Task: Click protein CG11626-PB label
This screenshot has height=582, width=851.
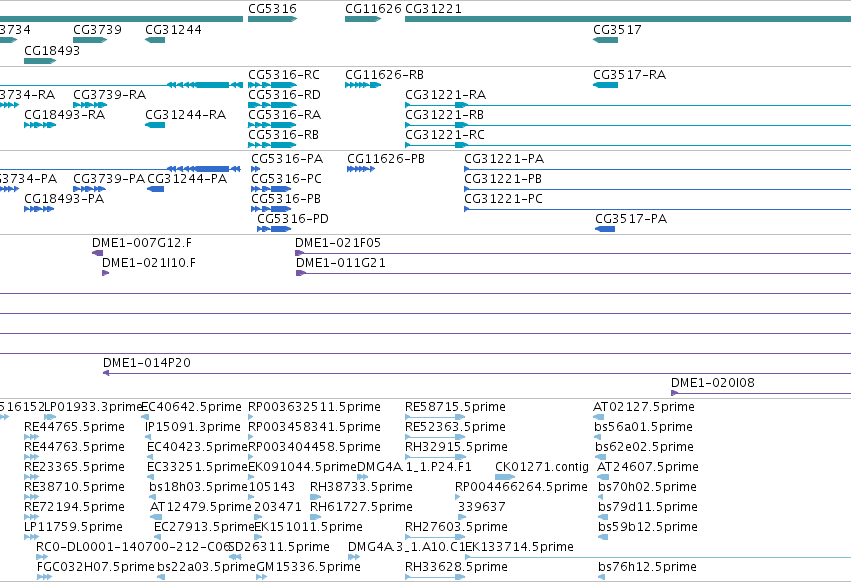Action: (x=386, y=159)
